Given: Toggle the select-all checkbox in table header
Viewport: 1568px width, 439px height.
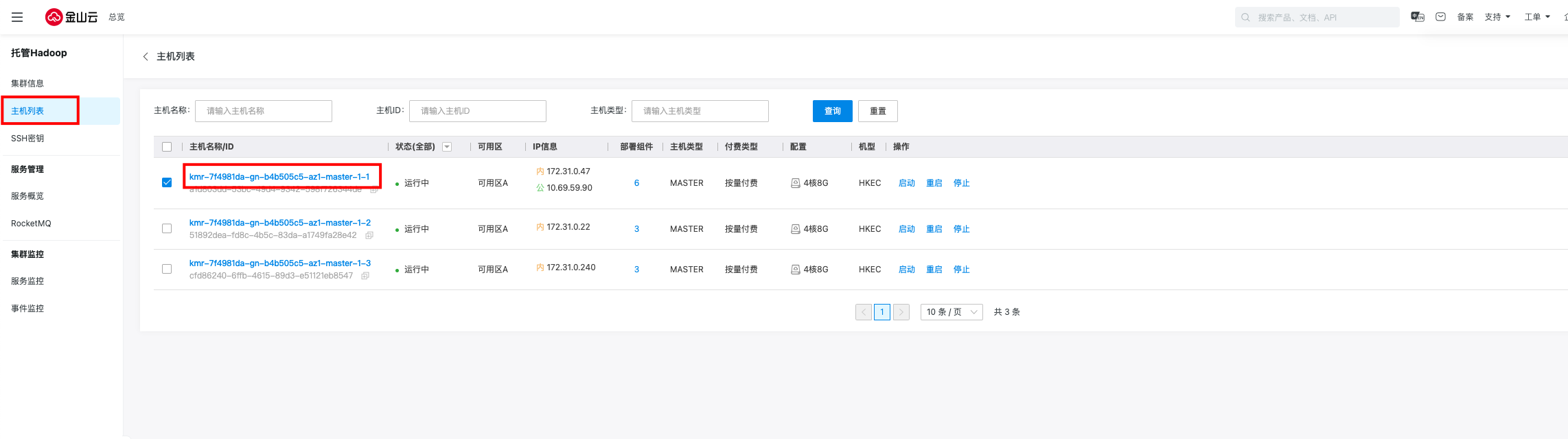Looking at the screenshot, I should click(167, 147).
